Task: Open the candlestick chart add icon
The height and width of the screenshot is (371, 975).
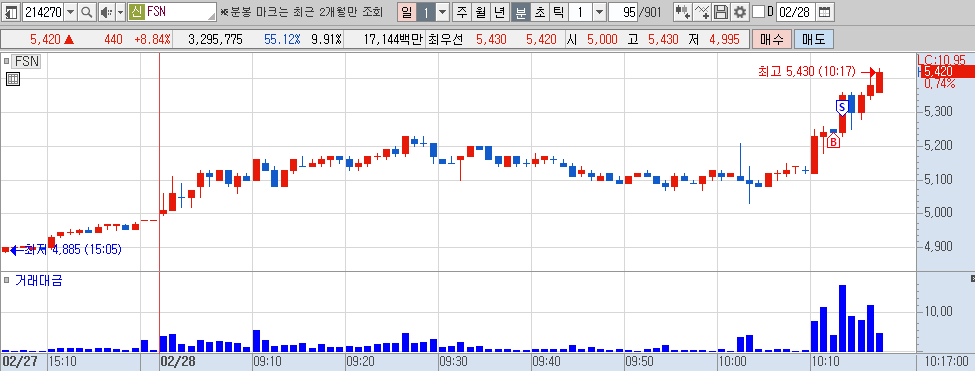Action: coord(683,12)
